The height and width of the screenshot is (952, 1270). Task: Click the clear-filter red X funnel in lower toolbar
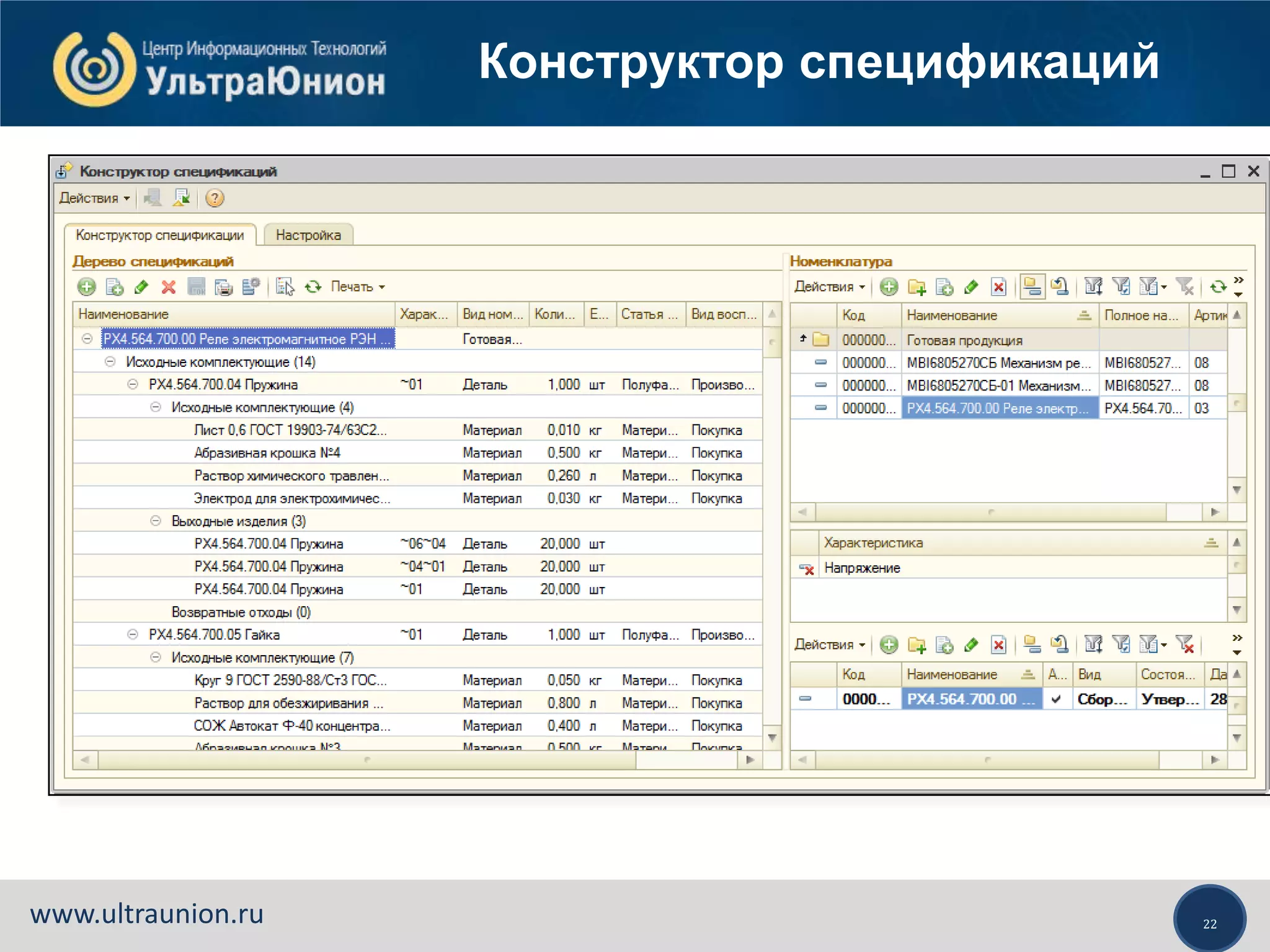1184,645
